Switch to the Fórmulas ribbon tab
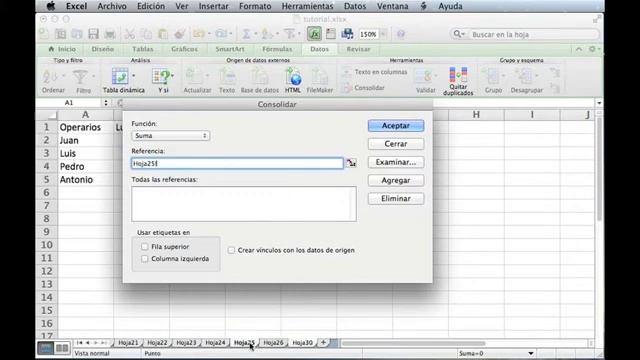 pyautogui.click(x=277, y=49)
